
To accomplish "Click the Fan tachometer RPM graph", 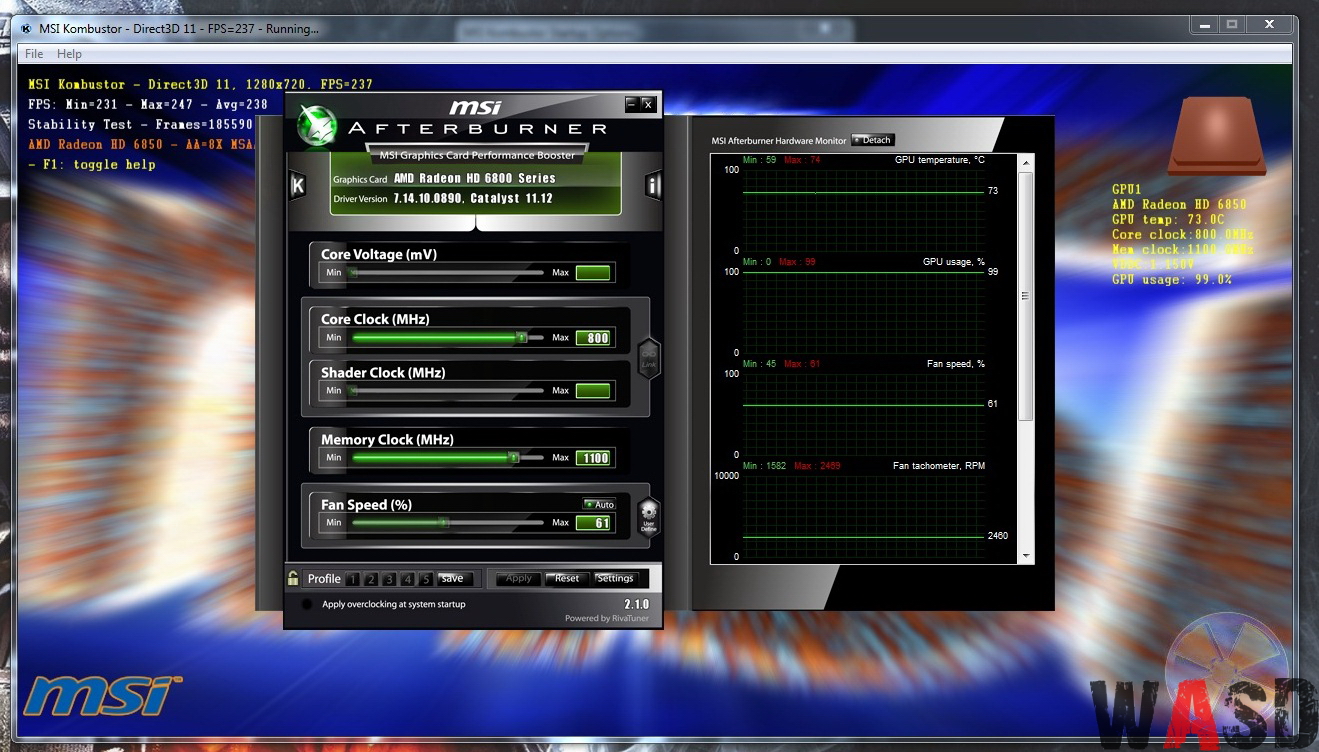I will 864,516.
